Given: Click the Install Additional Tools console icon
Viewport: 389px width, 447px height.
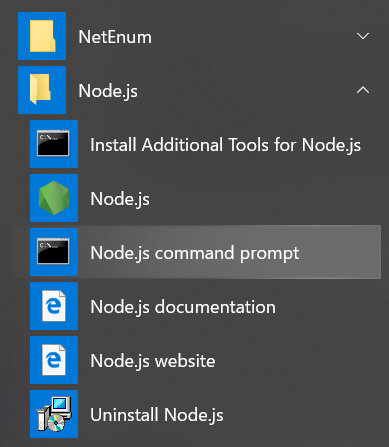Looking at the screenshot, I should pos(54,144).
